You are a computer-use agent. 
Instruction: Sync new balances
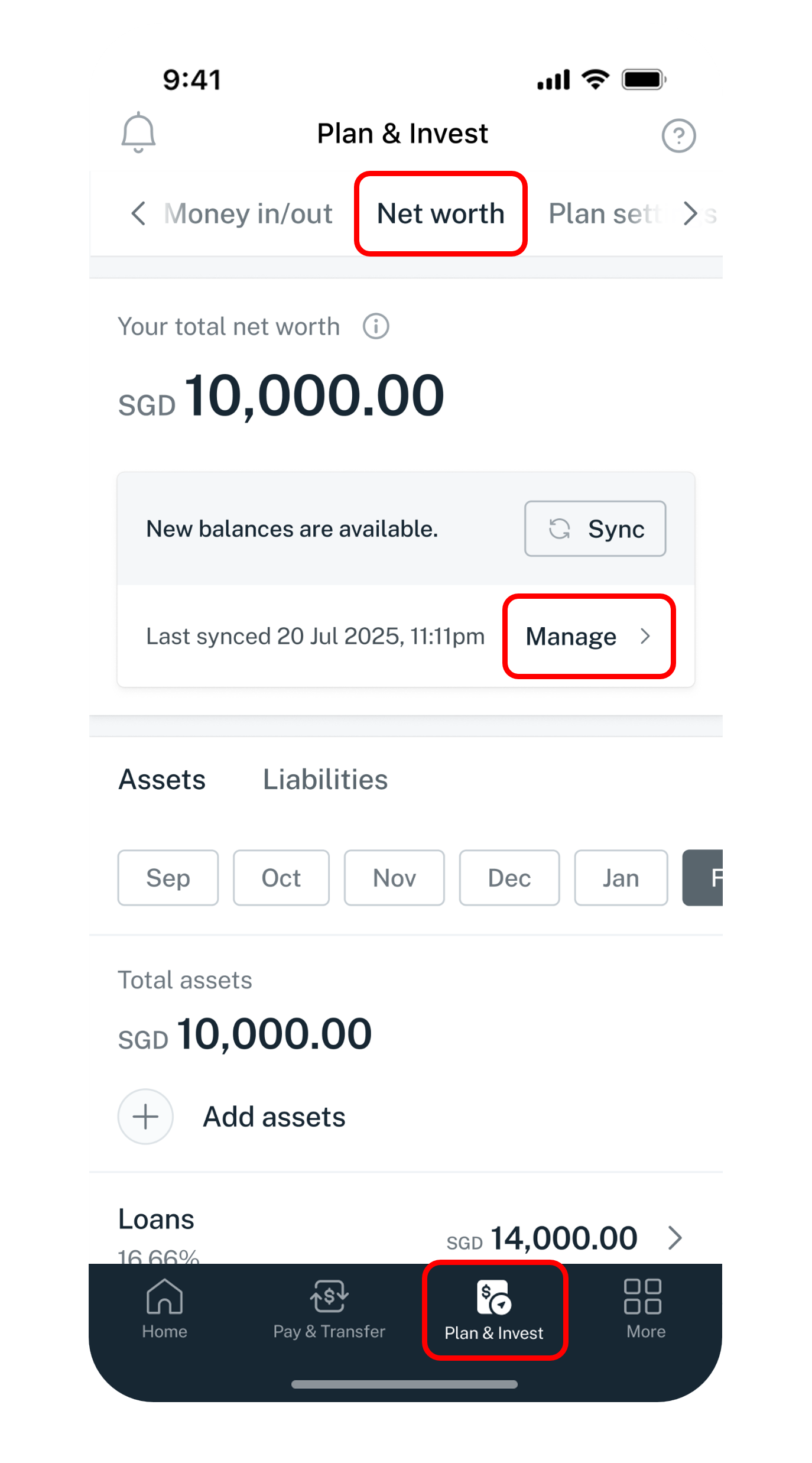[x=595, y=528]
